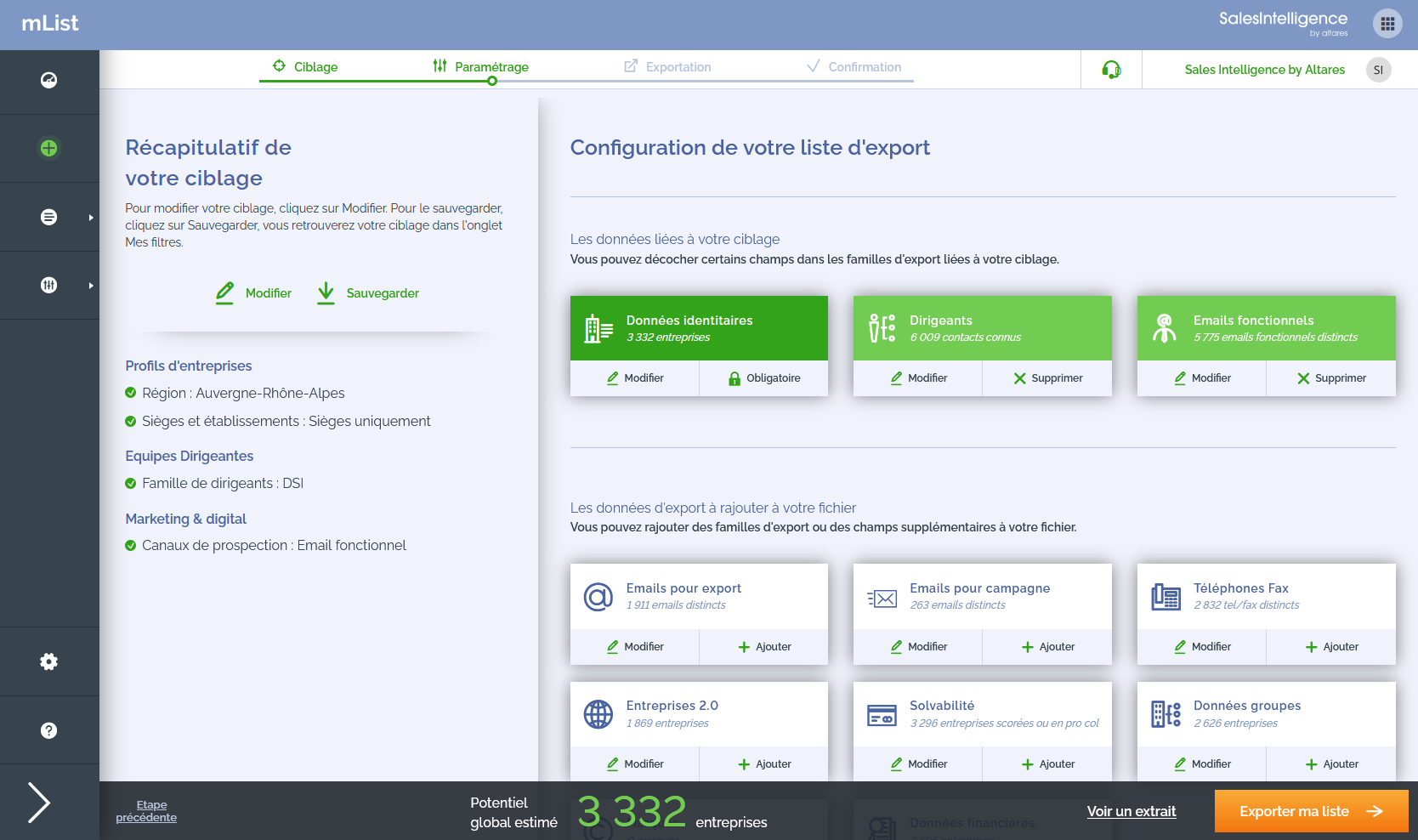Modify the Dirigeants family
The height and width of the screenshot is (840, 1418).
click(x=918, y=378)
